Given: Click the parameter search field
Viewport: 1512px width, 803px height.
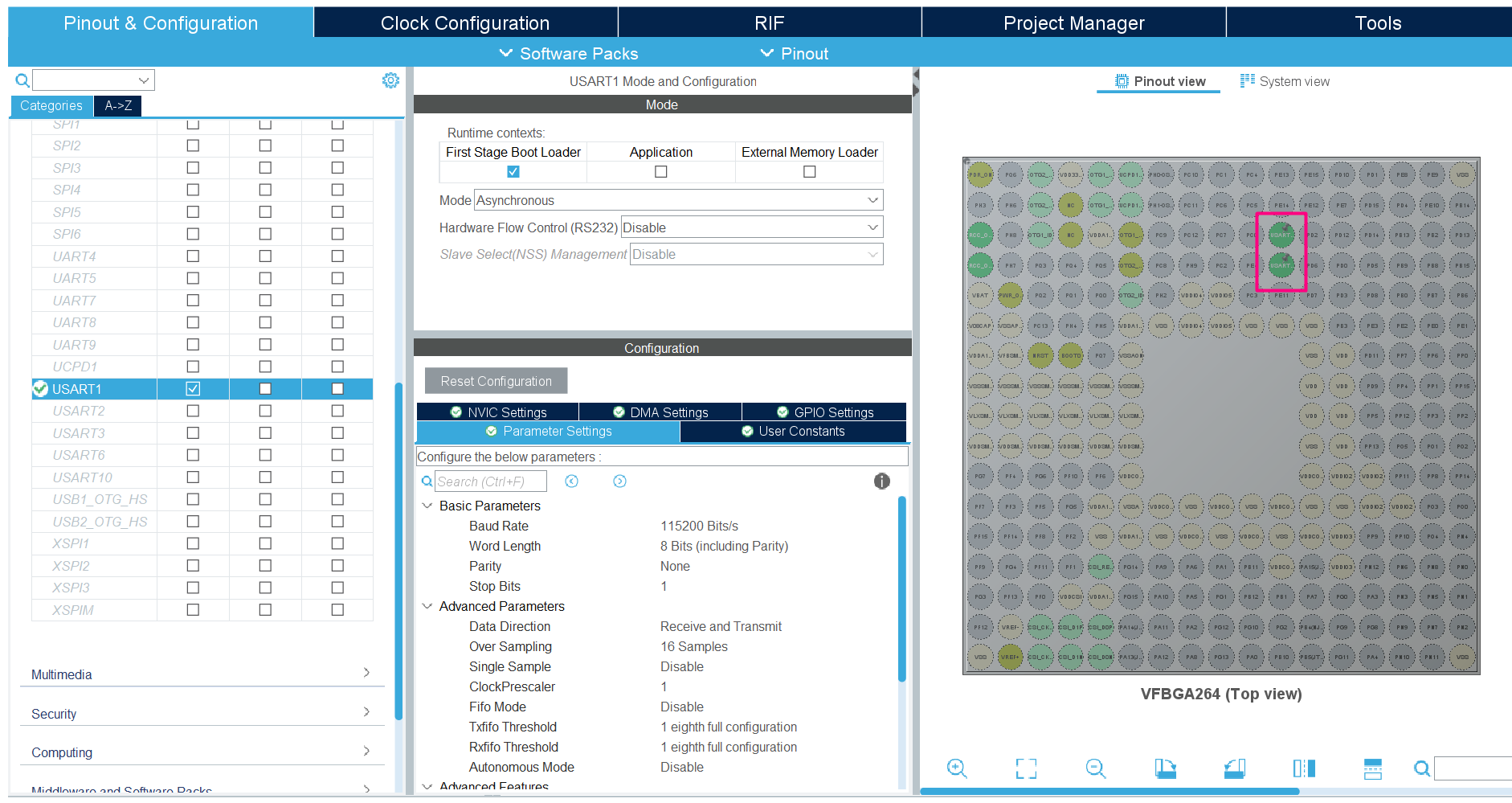Looking at the screenshot, I should 490,481.
